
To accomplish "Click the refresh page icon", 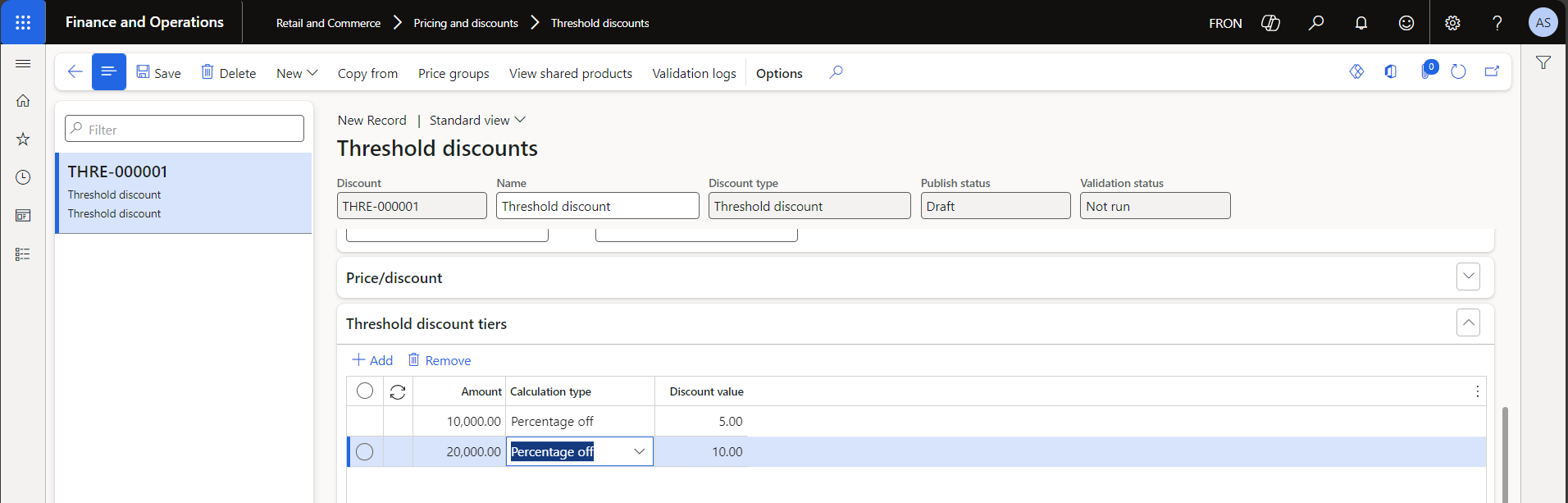I will point(1458,72).
